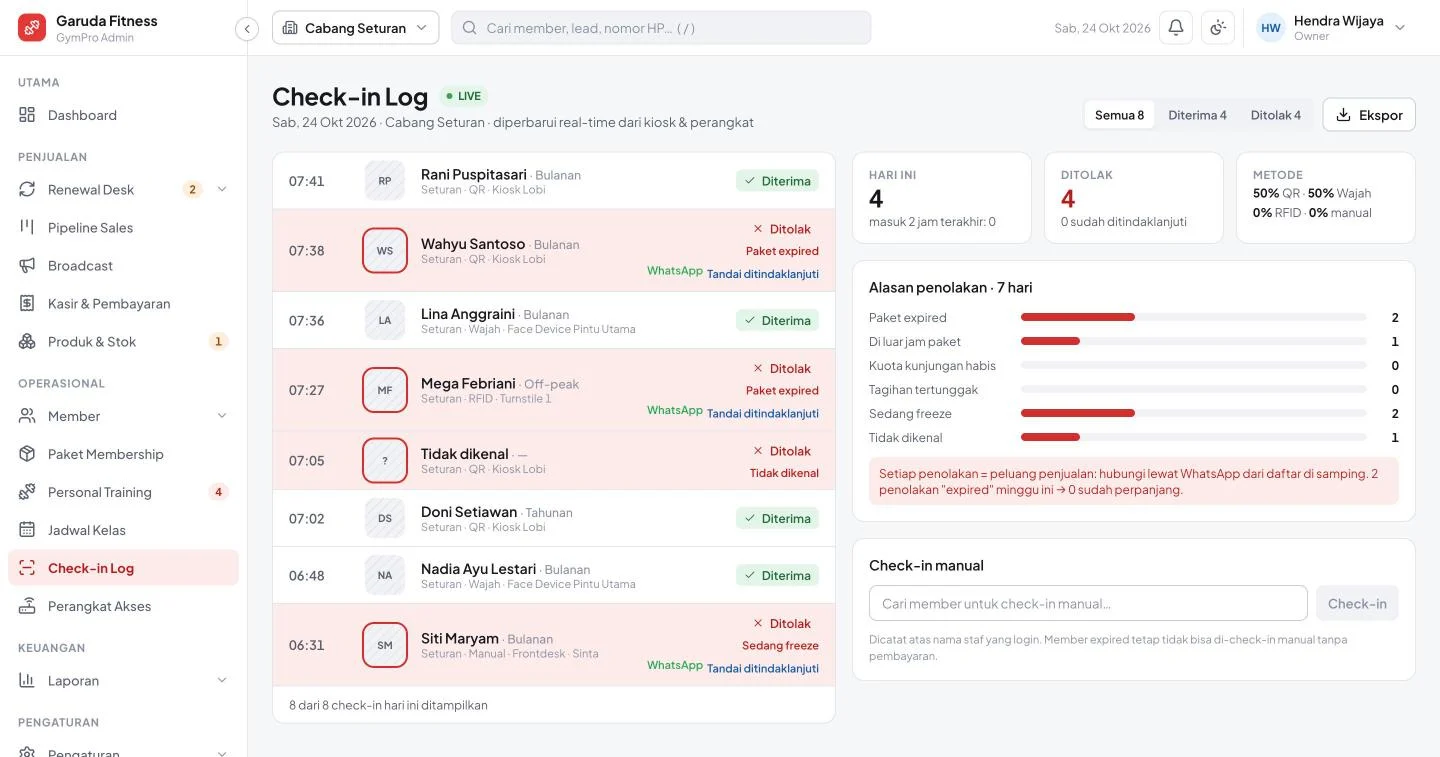Open Laporan from the sidebar
1440x757 pixels.
coord(123,681)
